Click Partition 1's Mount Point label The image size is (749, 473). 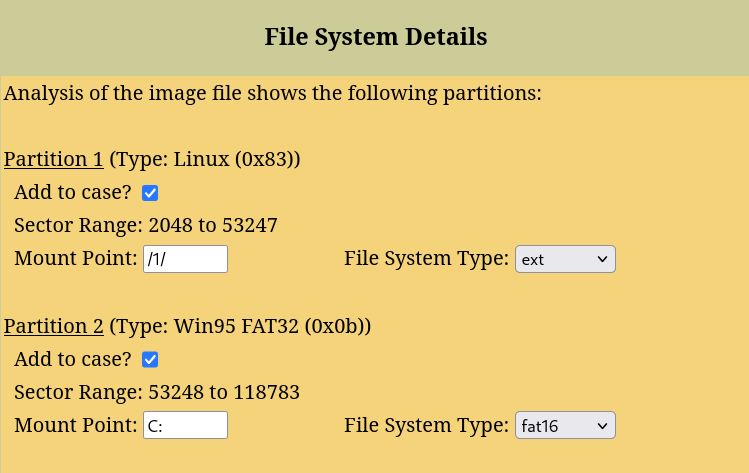[x=75, y=259]
